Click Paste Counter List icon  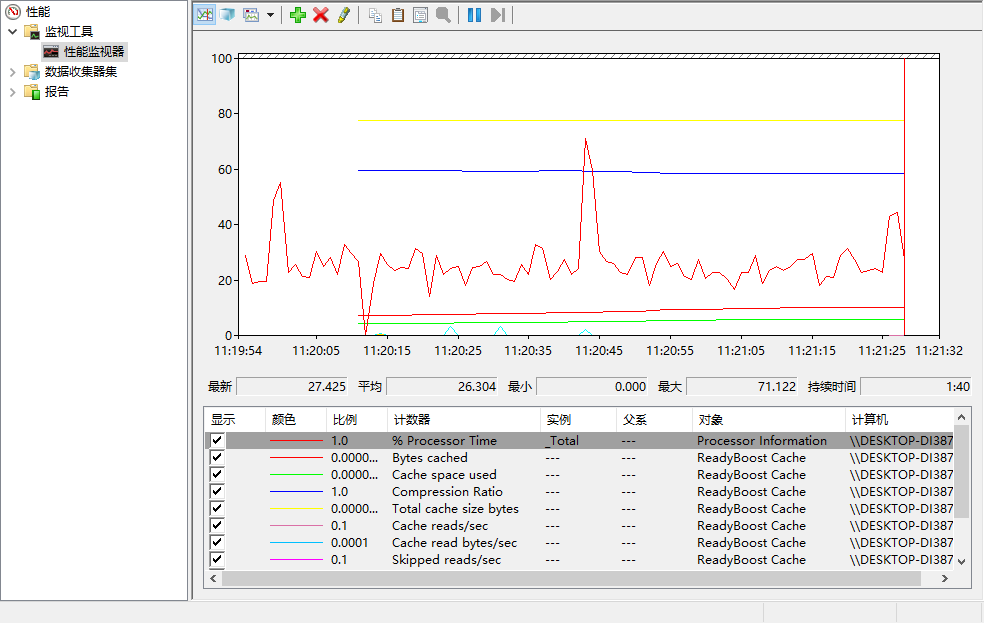coord(398,14)
